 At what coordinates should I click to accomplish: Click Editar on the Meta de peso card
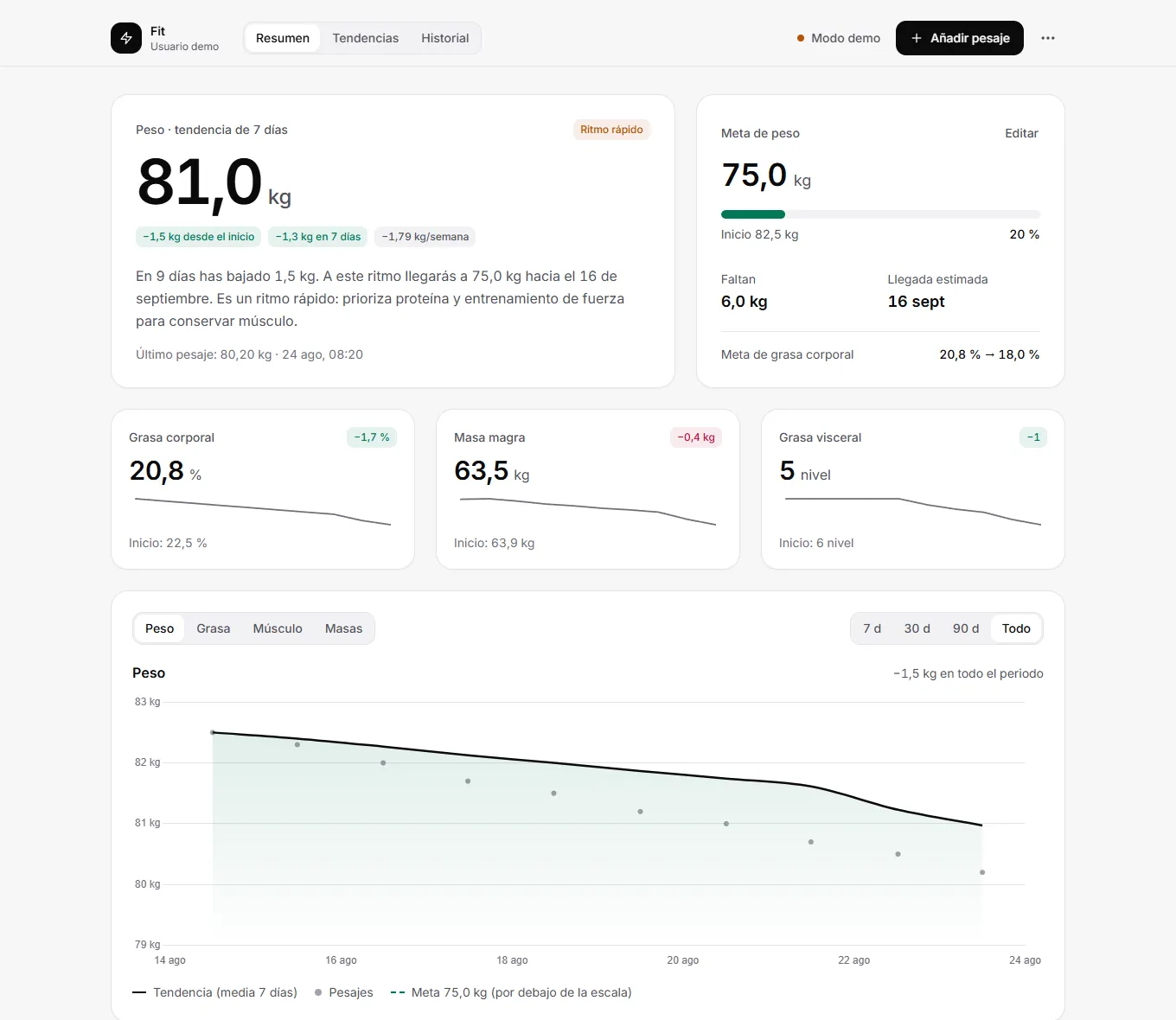(1021, 133)
